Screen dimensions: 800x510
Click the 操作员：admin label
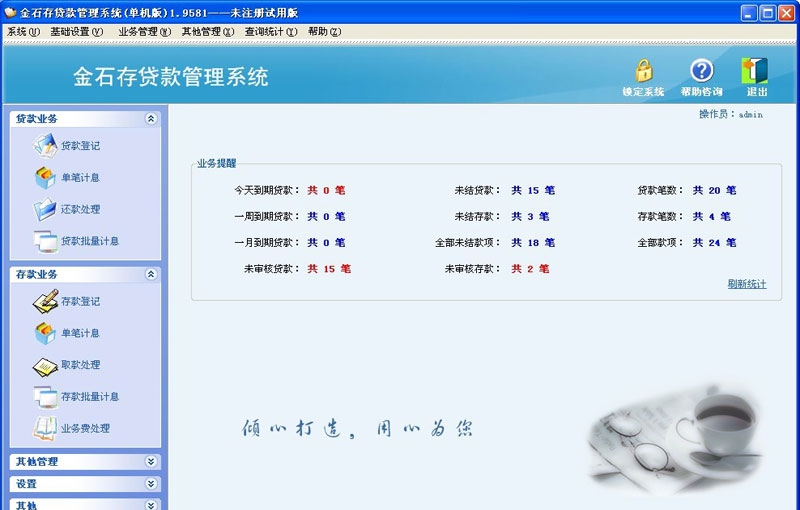point(731,114)
